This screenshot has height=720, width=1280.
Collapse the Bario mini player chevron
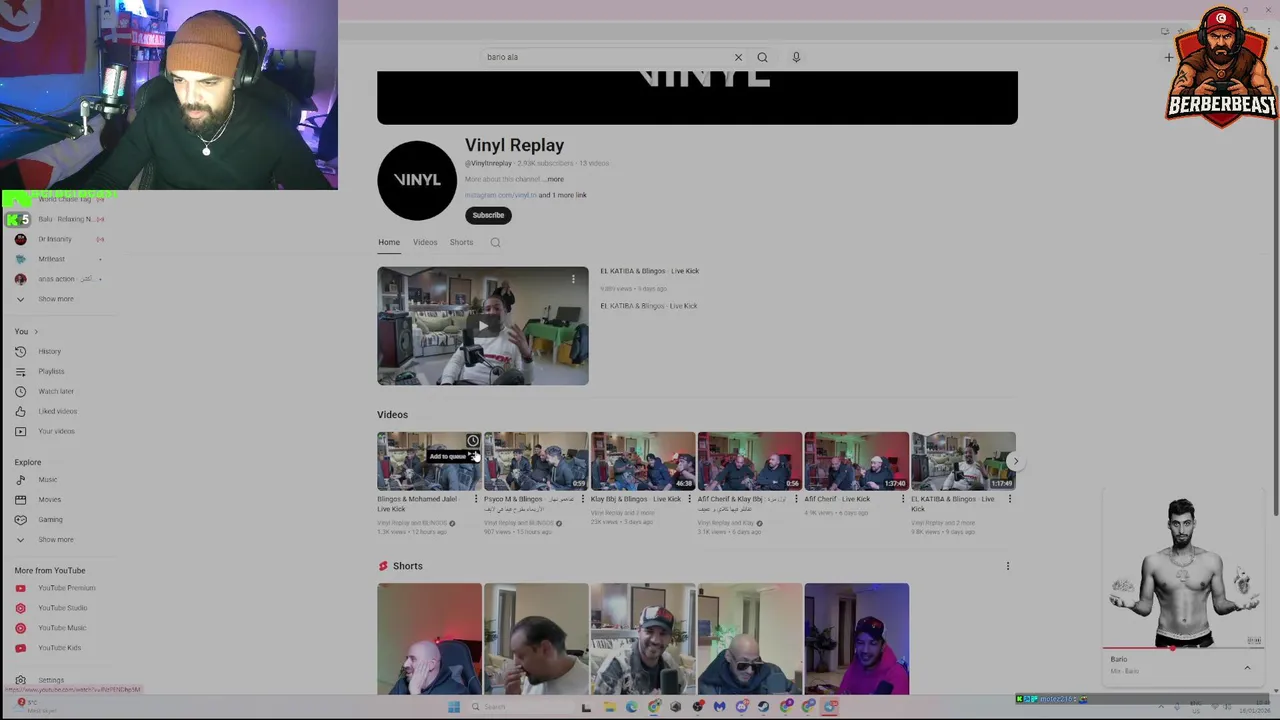pos(1247,667)
